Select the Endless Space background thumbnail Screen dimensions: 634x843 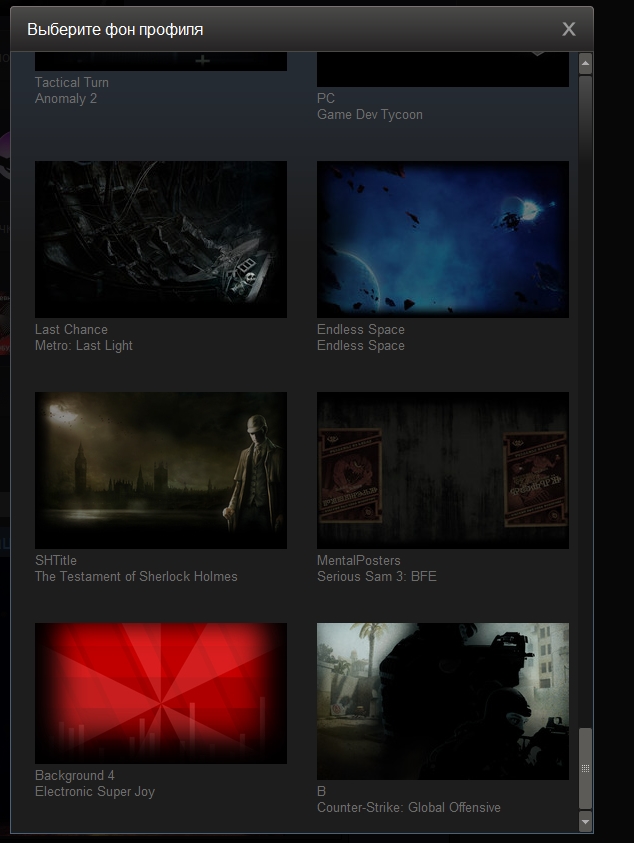pos(443,239)
